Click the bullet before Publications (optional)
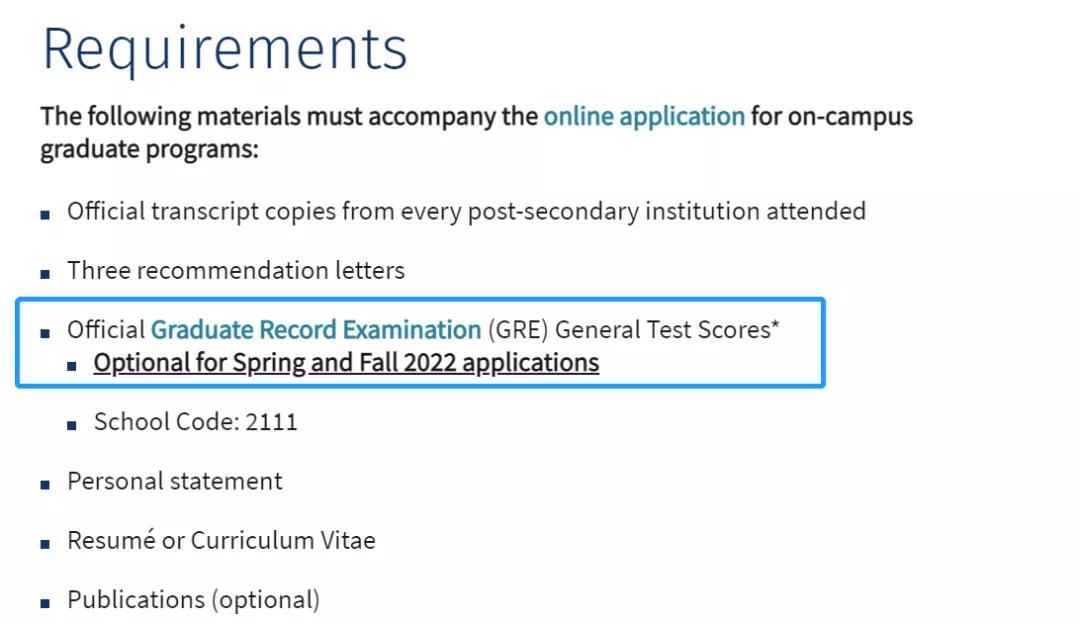 45,604
